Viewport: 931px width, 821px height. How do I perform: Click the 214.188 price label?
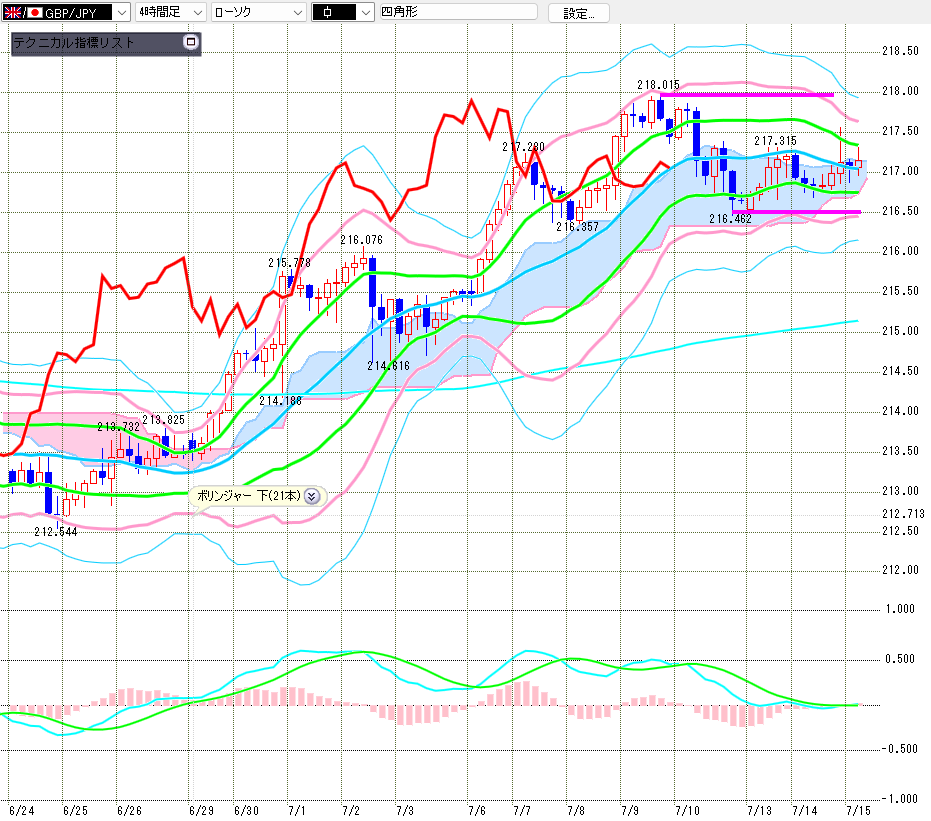tap(280, 401)
